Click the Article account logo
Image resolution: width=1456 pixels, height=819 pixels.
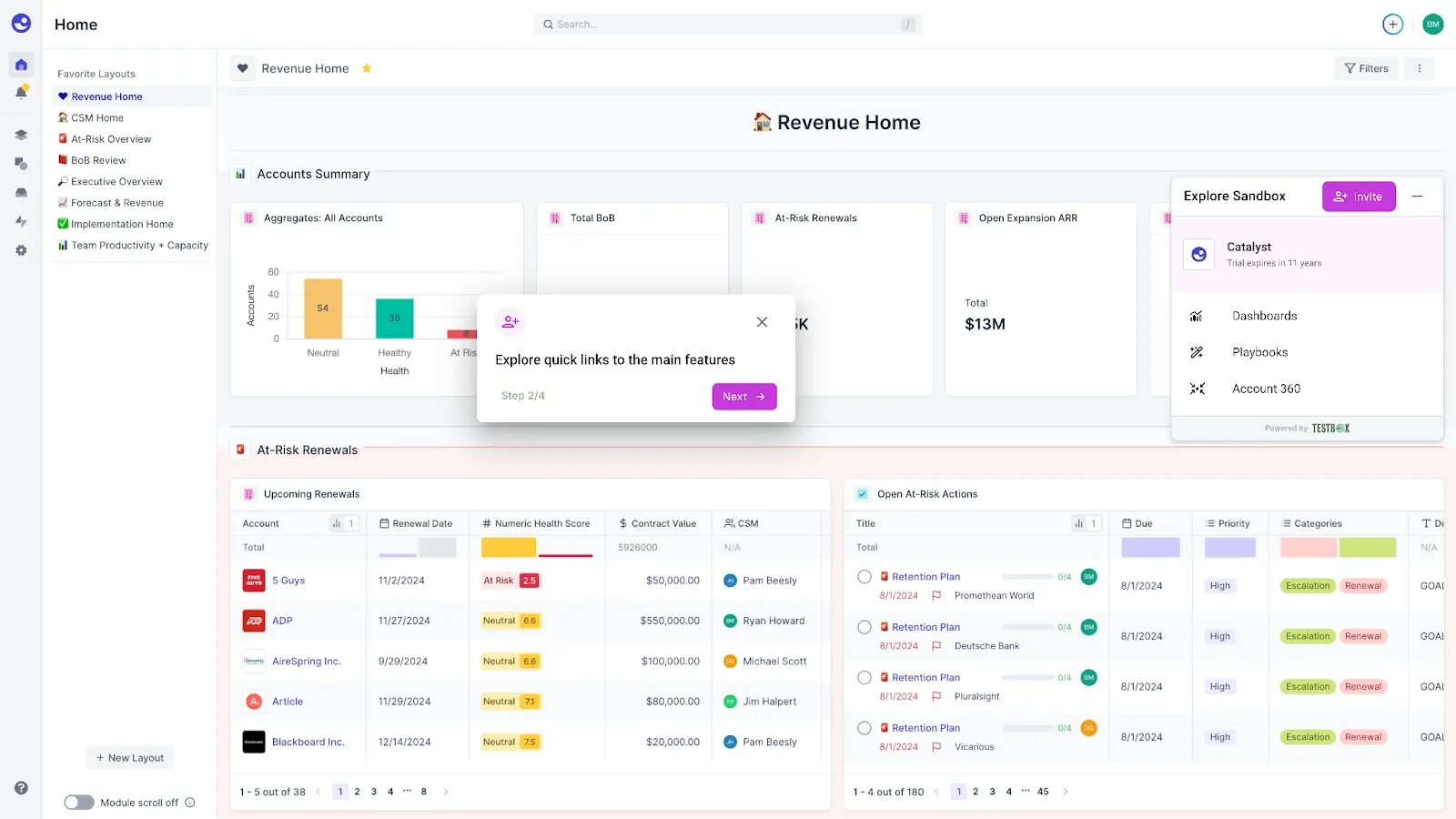(x=254, y=702)
